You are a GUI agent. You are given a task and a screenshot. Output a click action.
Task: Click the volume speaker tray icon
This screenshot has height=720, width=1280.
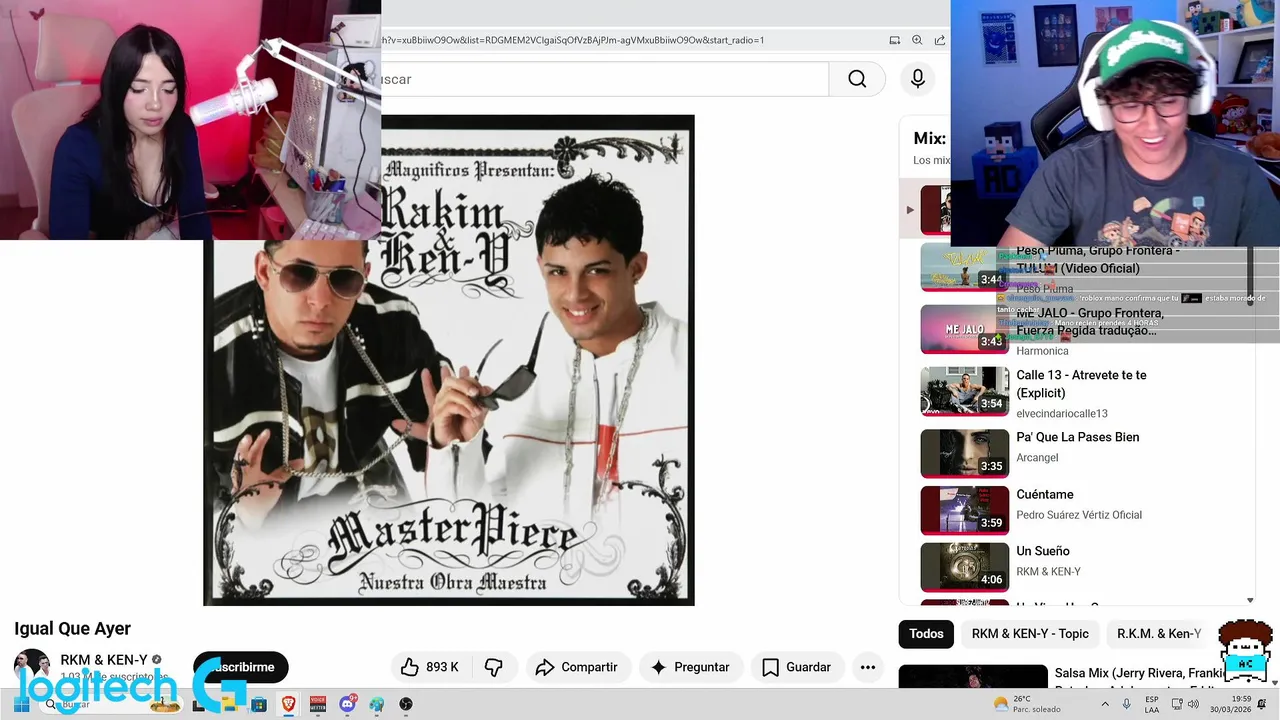point(1192,704)
